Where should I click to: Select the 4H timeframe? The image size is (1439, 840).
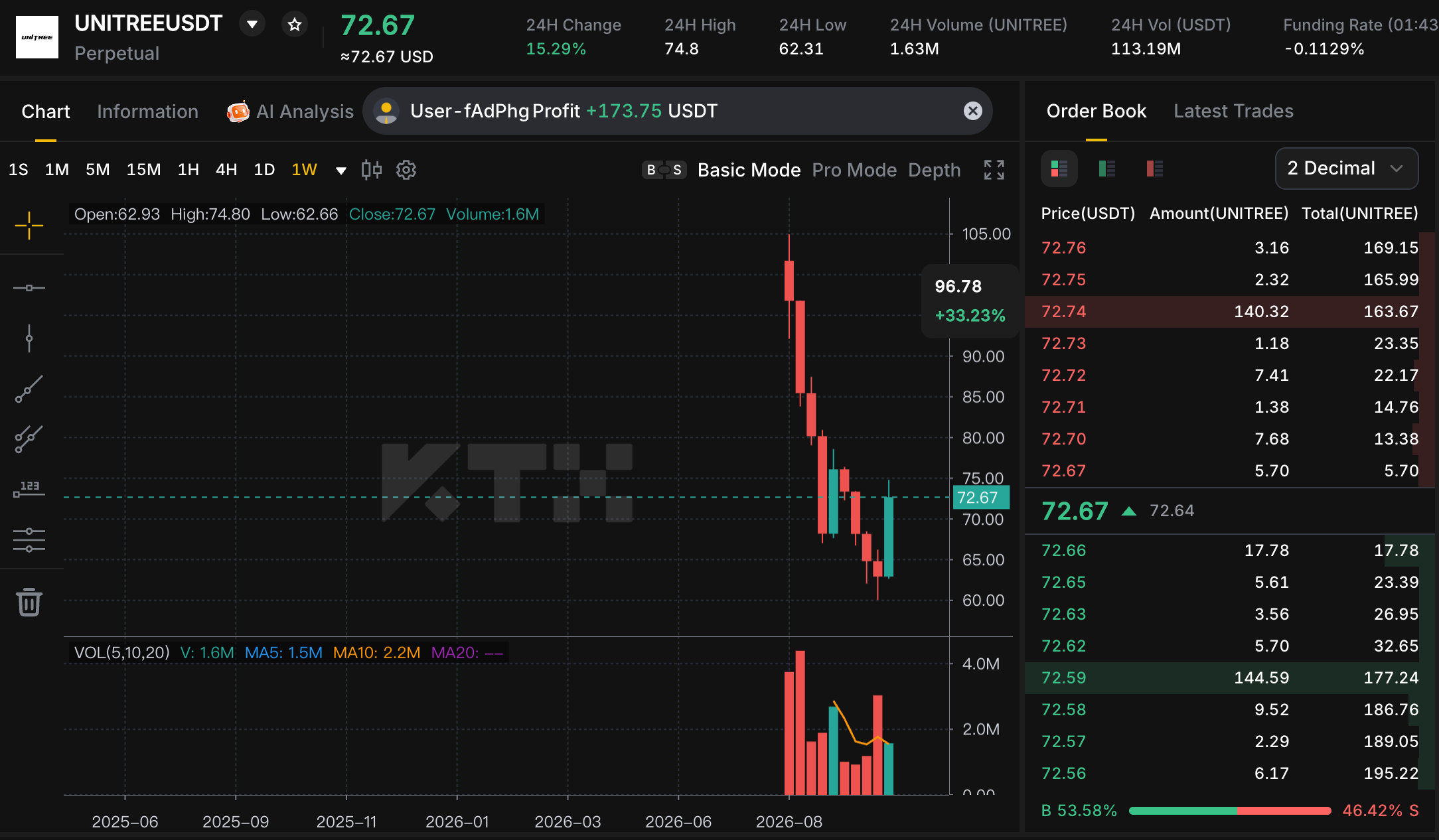226,170
